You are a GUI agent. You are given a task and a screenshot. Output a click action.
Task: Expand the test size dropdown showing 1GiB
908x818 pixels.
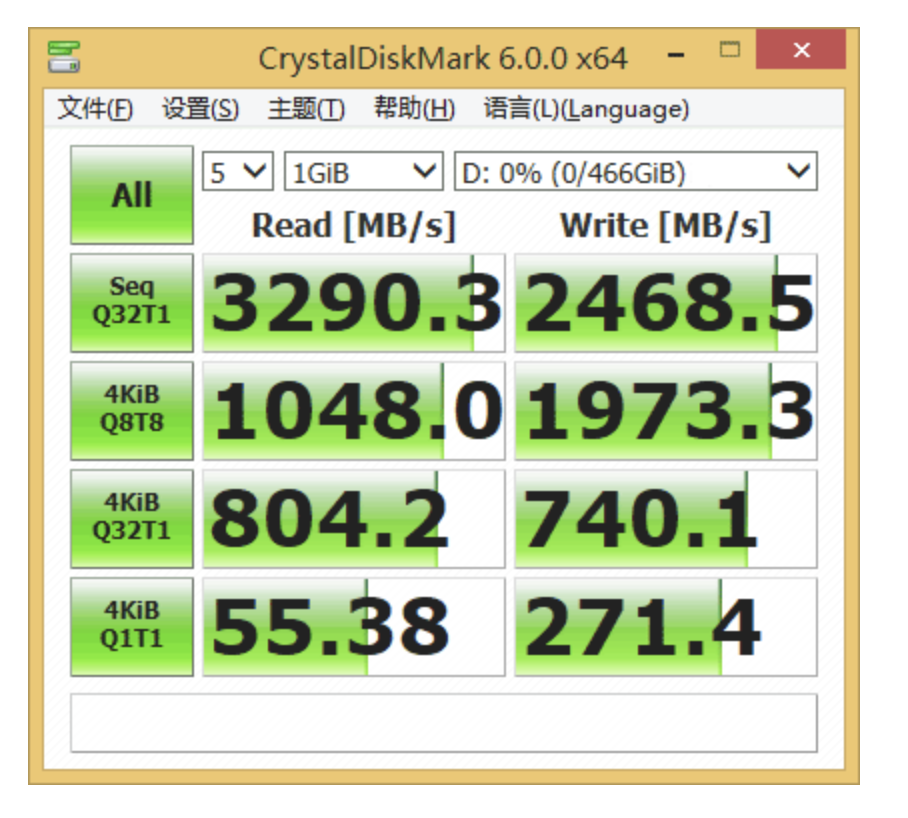click(364, 171)
